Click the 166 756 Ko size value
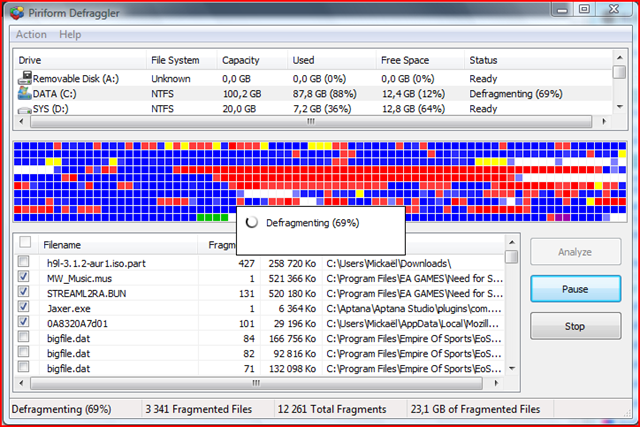Viewport: 640px width, 427px height. pyautogui.click(x=292, y=339)
